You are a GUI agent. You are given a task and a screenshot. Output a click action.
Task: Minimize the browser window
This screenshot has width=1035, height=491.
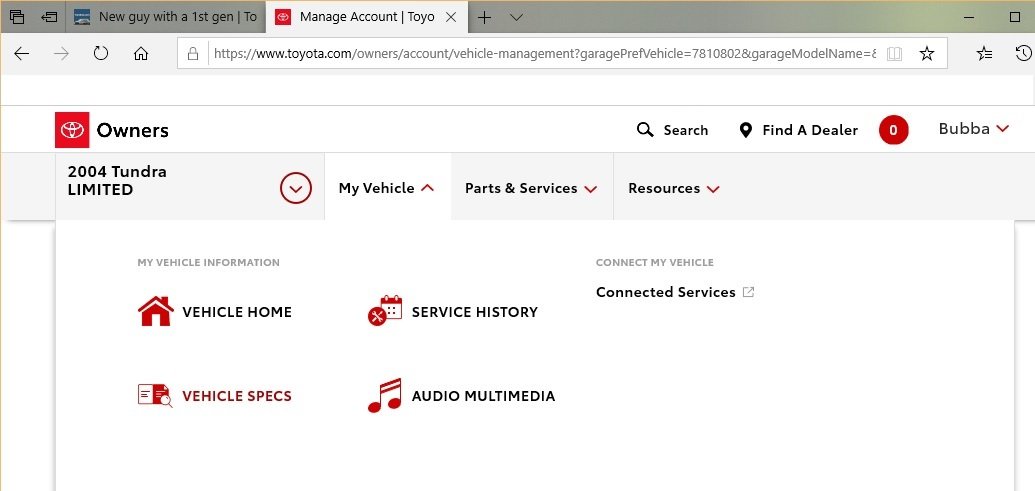click(969, 17)
